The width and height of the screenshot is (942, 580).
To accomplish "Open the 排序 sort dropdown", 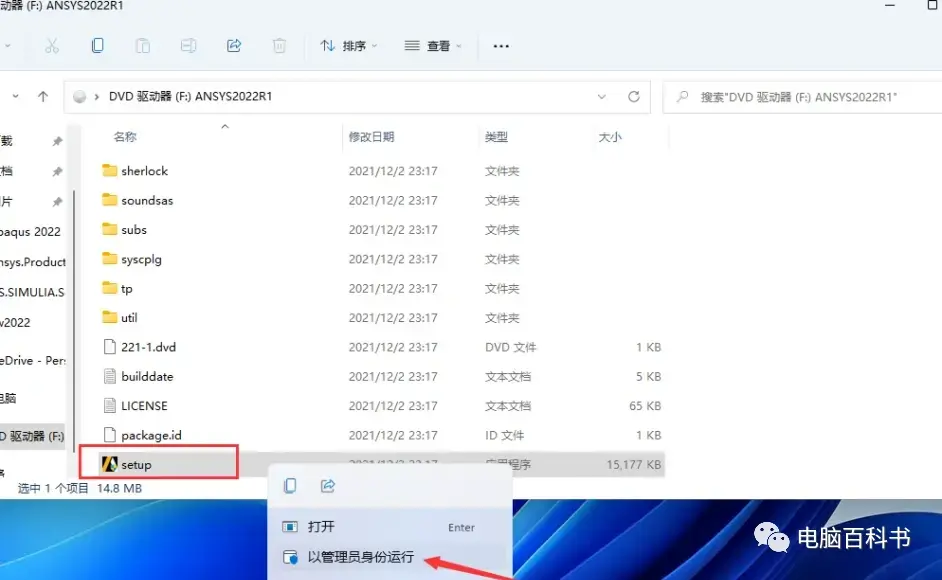I will point(348,46).
